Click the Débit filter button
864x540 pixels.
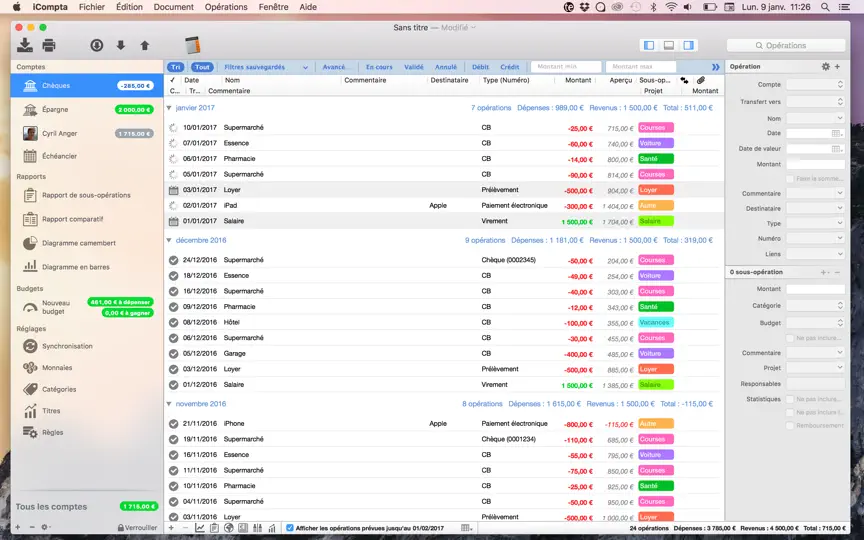coord(480,67)
